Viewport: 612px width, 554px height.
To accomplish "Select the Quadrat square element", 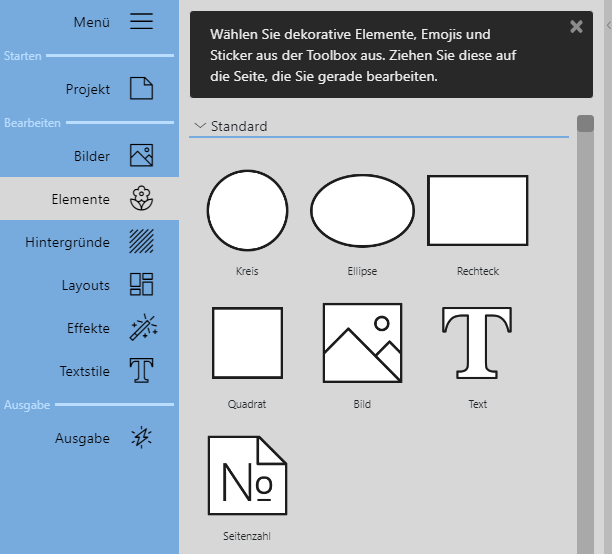I will click(x=247, y=342).
